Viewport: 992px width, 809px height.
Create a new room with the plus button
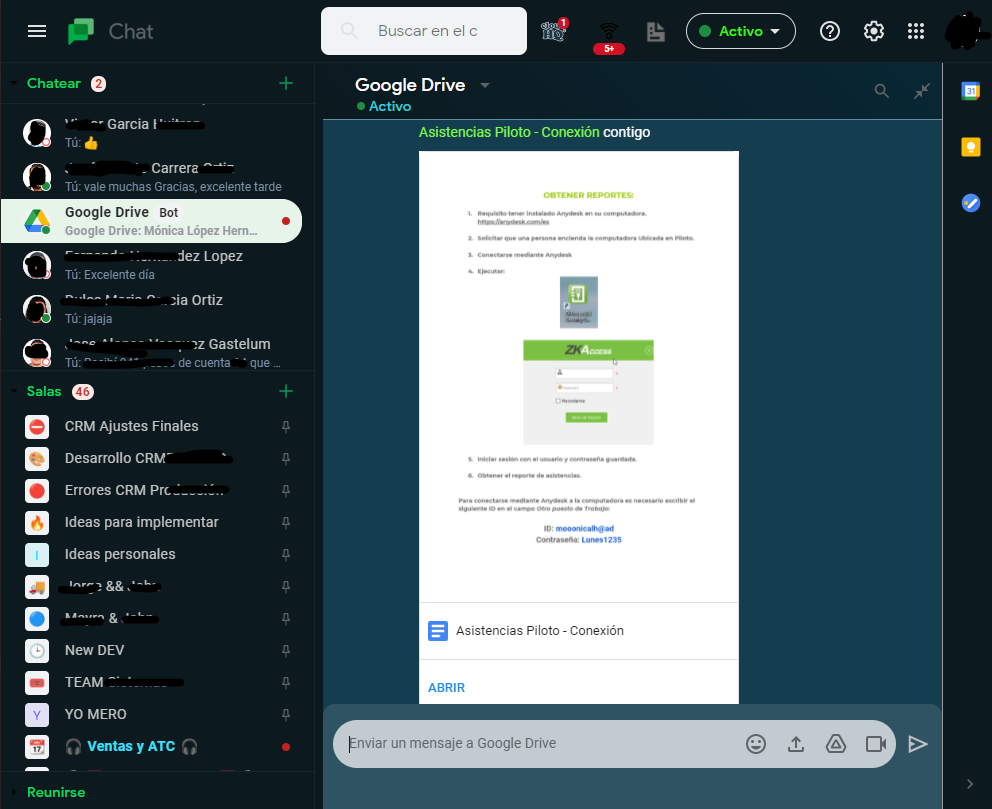[x=287, y=391]
